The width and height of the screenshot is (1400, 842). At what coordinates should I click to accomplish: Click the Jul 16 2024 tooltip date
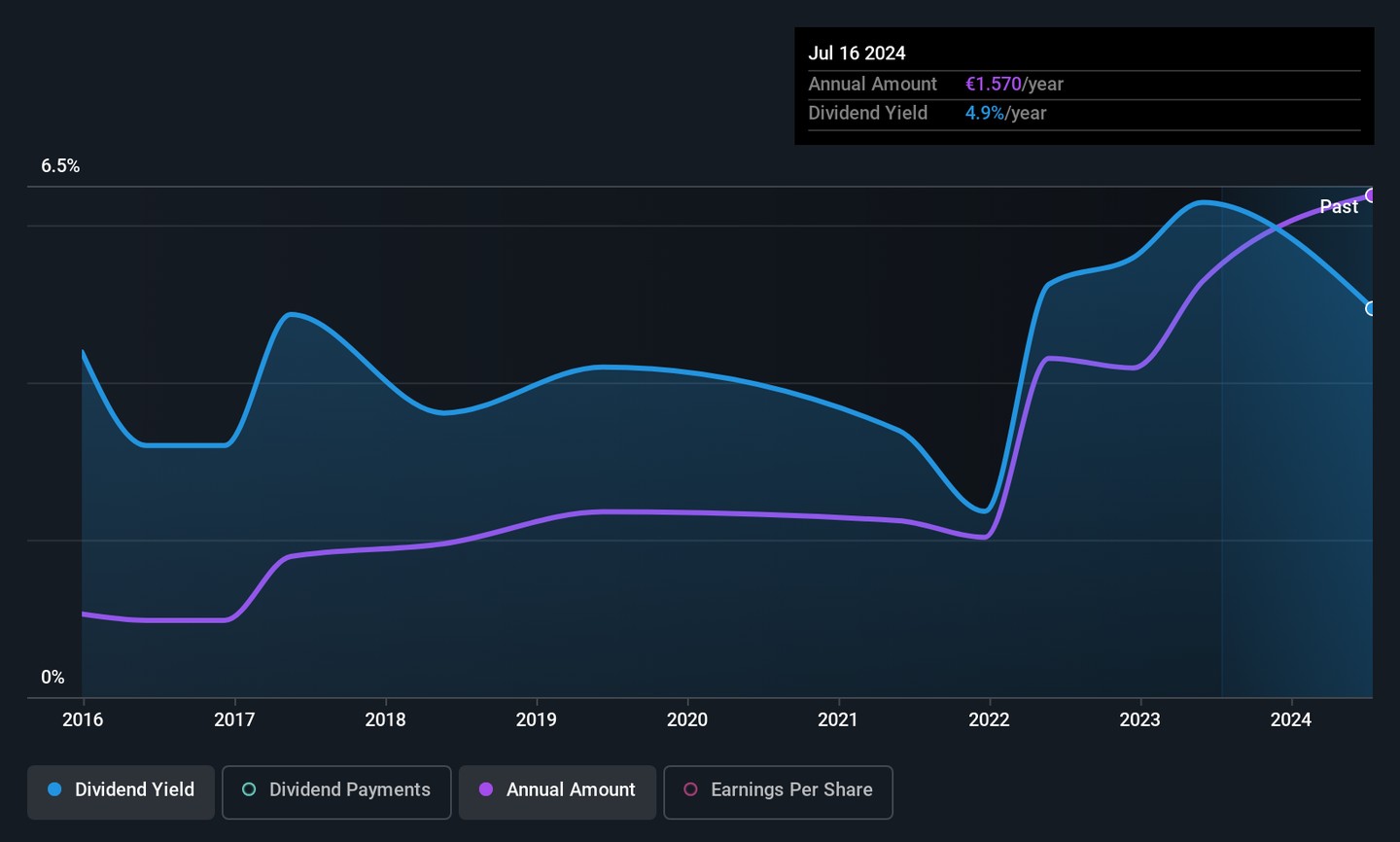tap(857, 53)
